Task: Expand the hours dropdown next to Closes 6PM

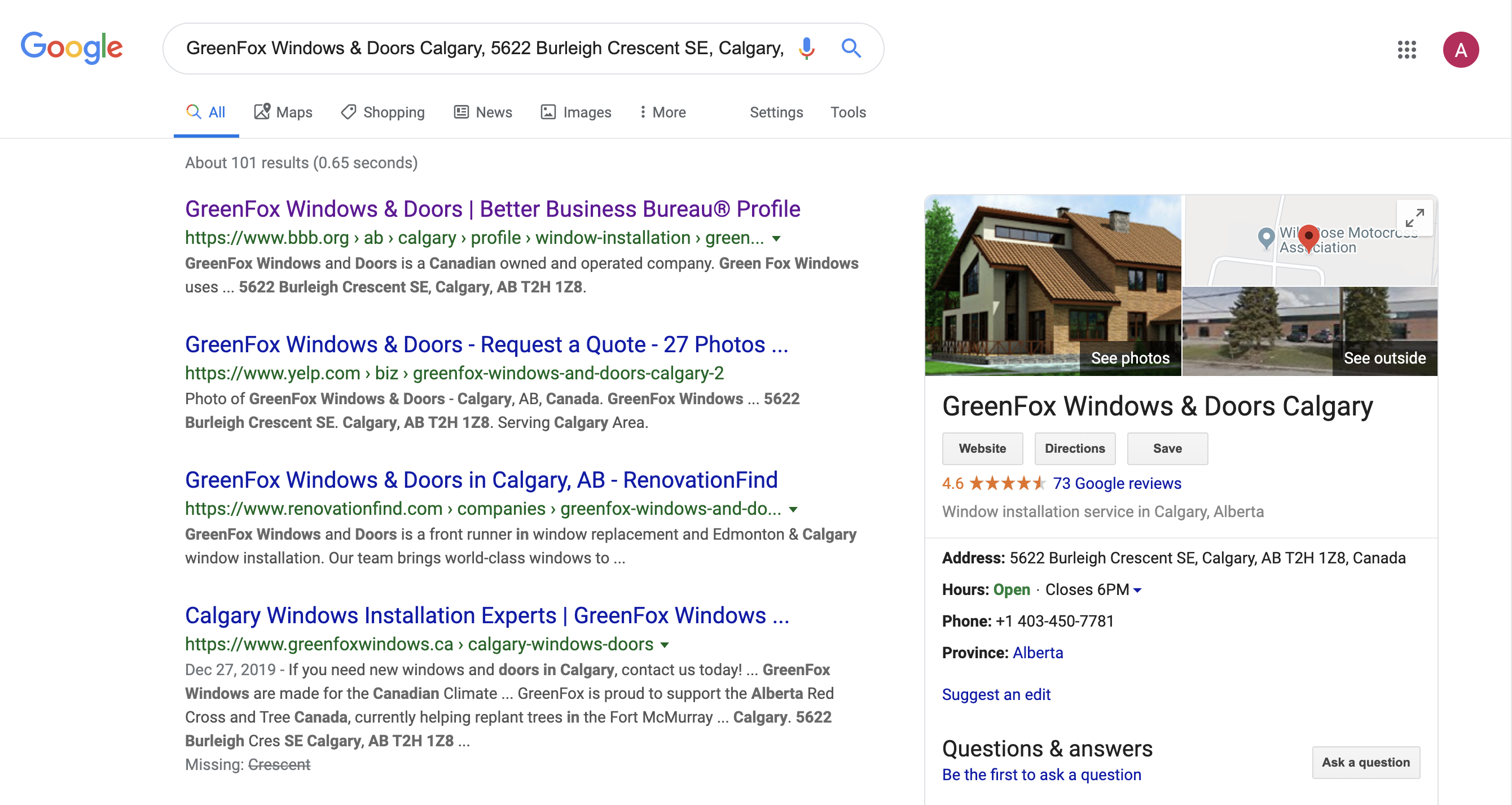Action: pos(1137,590)
